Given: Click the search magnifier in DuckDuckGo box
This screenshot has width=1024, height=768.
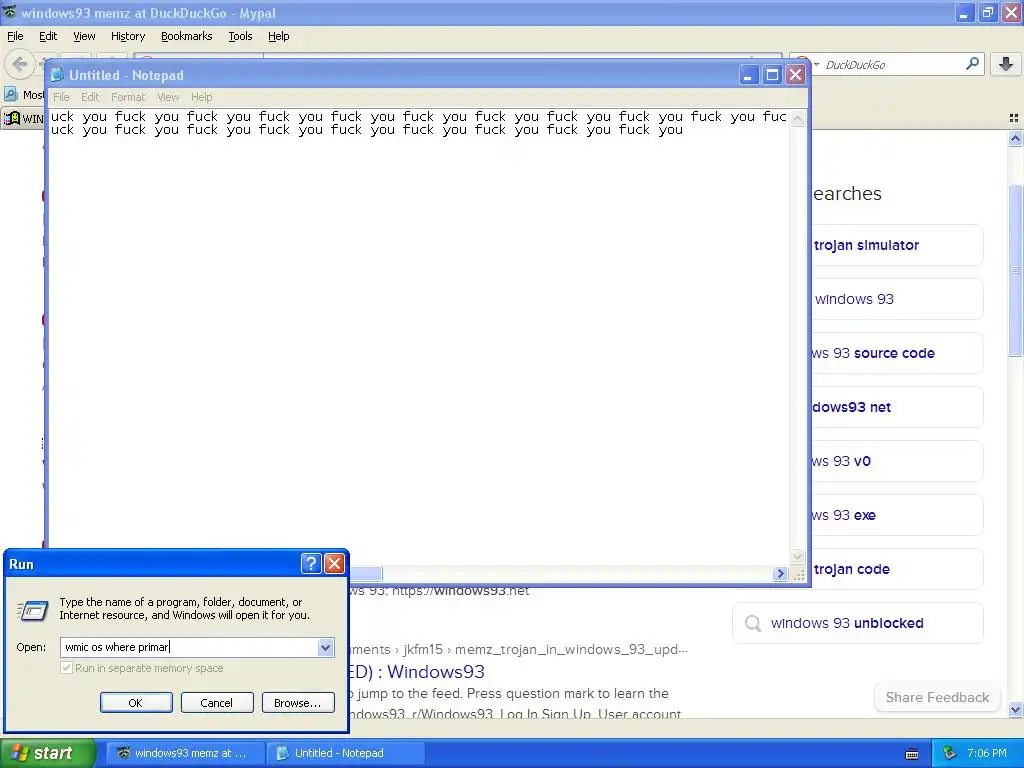Looking at the screenshot, I should [972, 63].
